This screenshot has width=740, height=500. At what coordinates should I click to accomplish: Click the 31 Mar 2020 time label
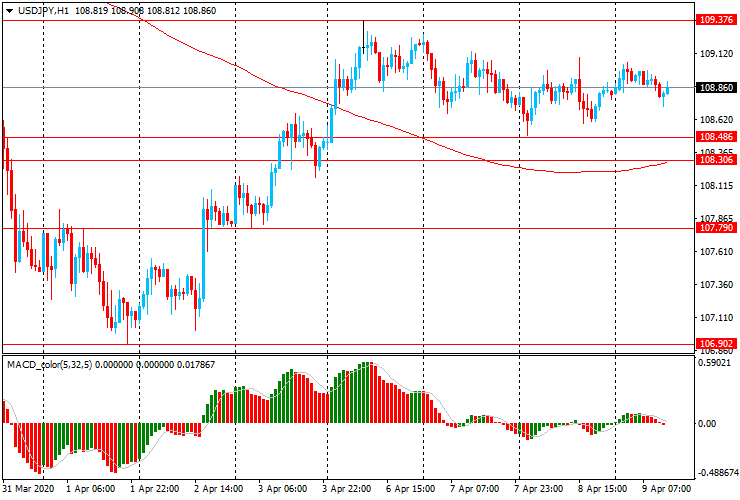pos(28,489)
